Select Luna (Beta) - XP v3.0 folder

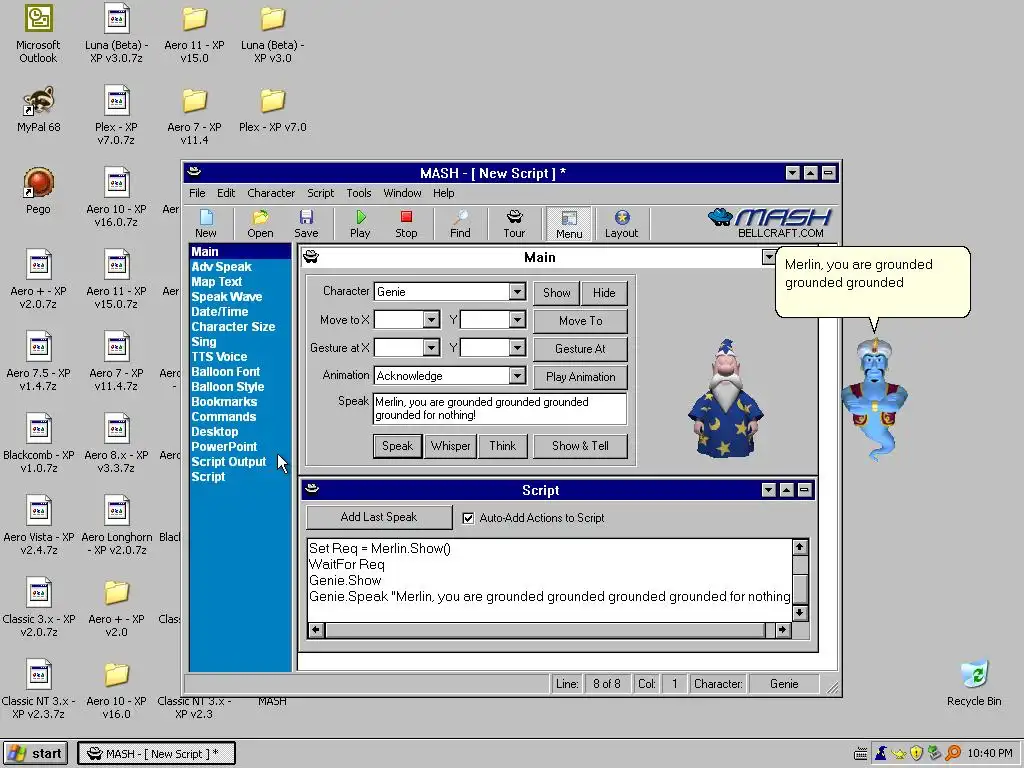273,34
